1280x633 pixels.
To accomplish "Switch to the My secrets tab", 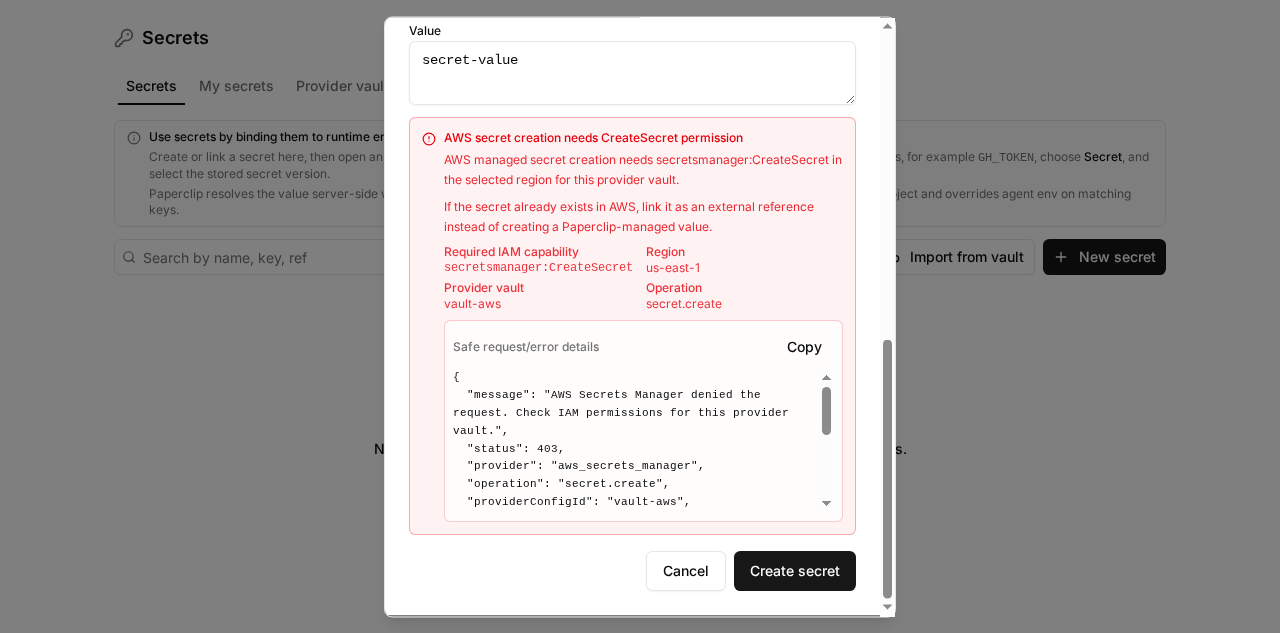I will pos(236,86).
